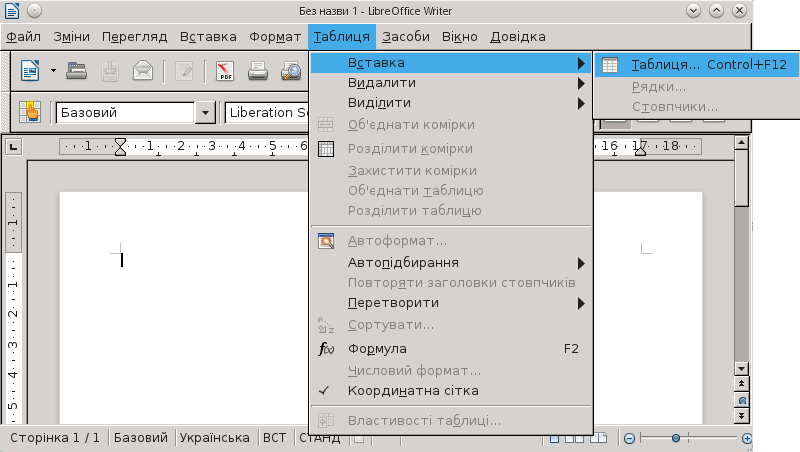Click the left indent marker on ruler

(120, 147)
